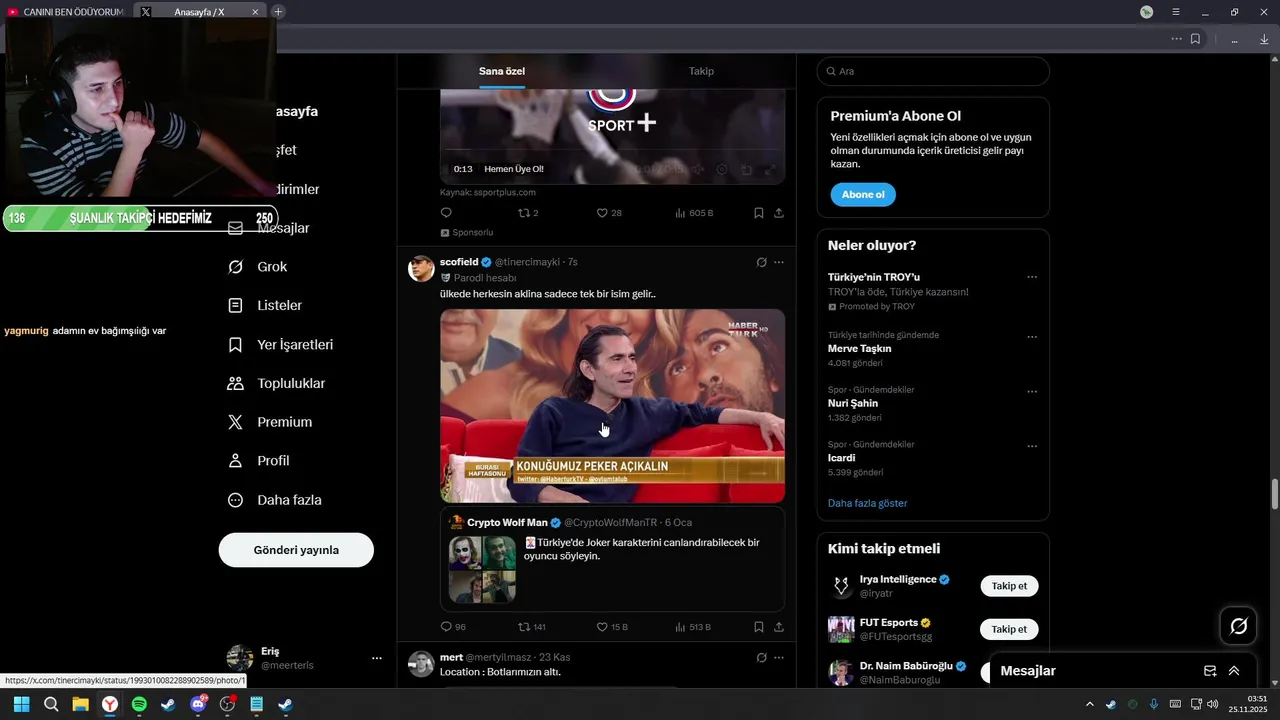
Task: Click the Abone ol premium button
Action: (863, 194)
